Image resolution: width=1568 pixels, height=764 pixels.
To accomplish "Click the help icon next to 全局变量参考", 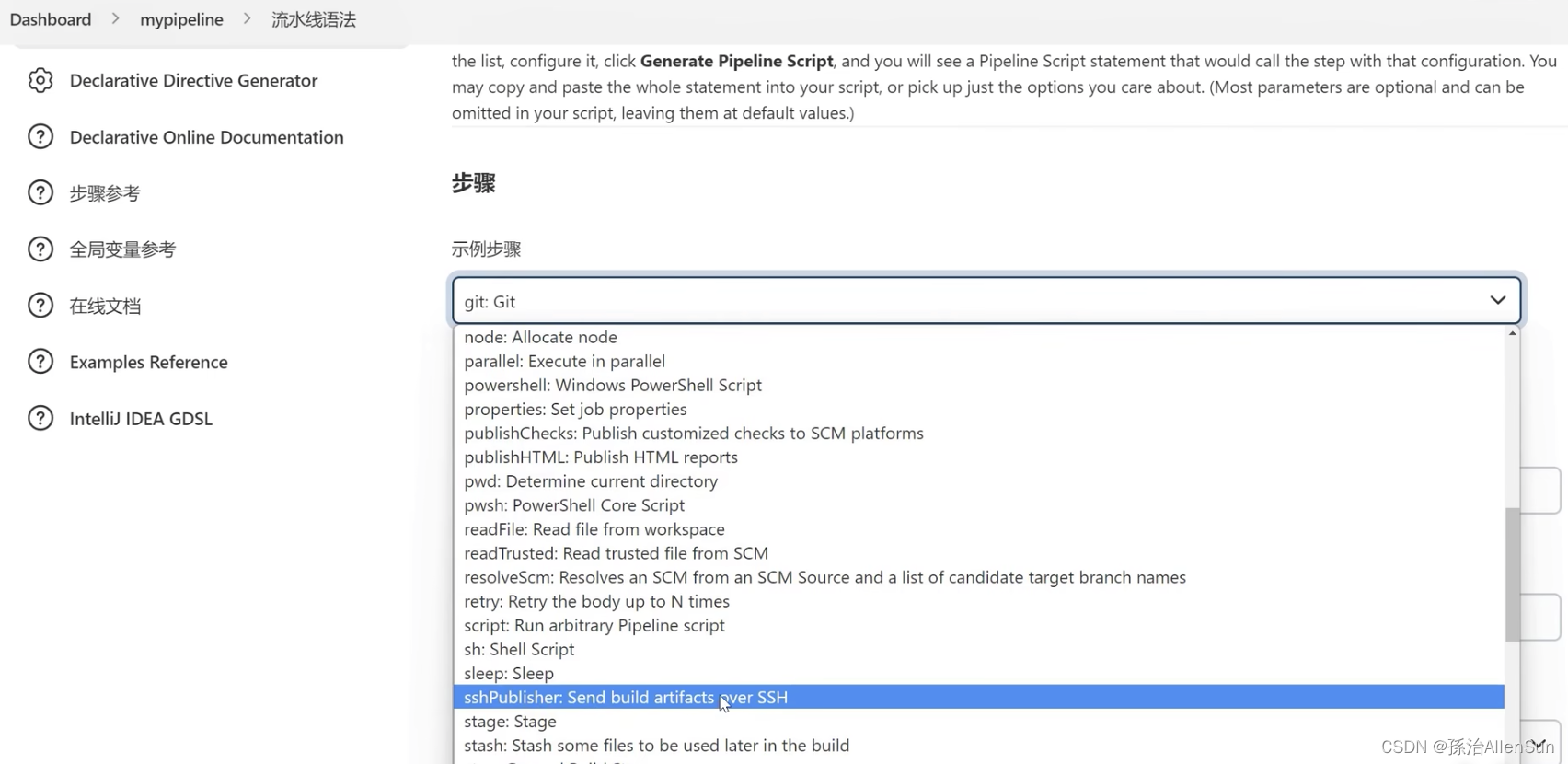I will click(40, 249).
